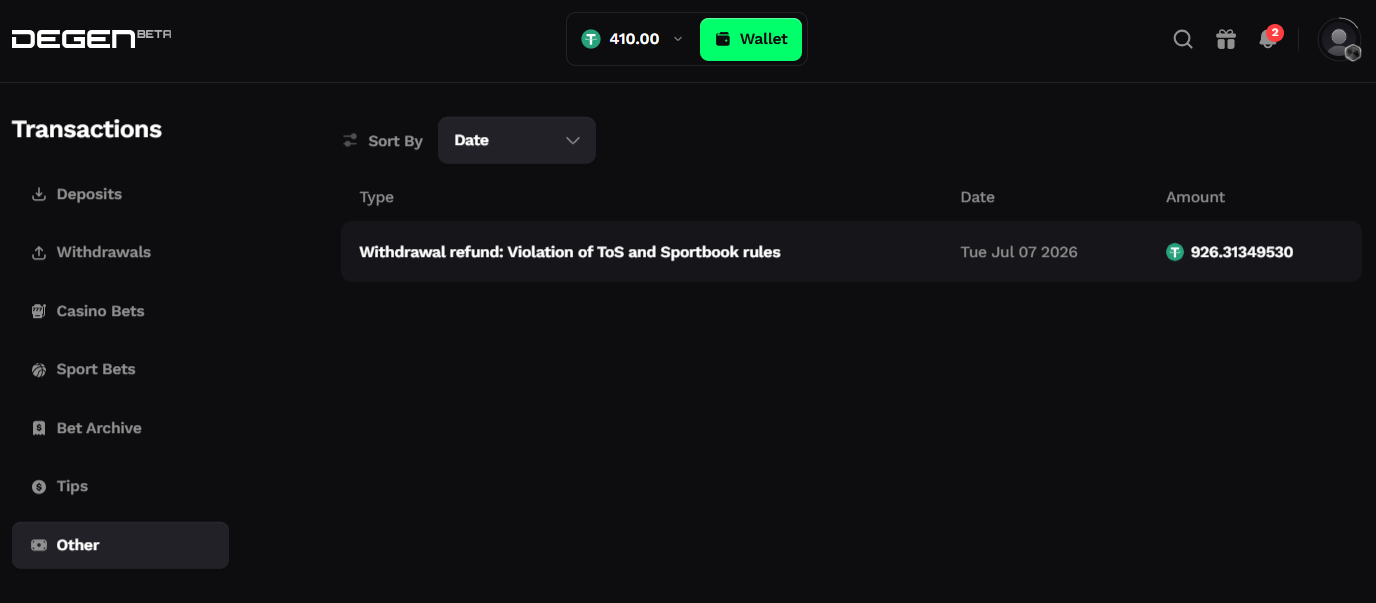Open the Date sort dropdown
Viewport: 1376px width, 603px height.
click(517, 140)
